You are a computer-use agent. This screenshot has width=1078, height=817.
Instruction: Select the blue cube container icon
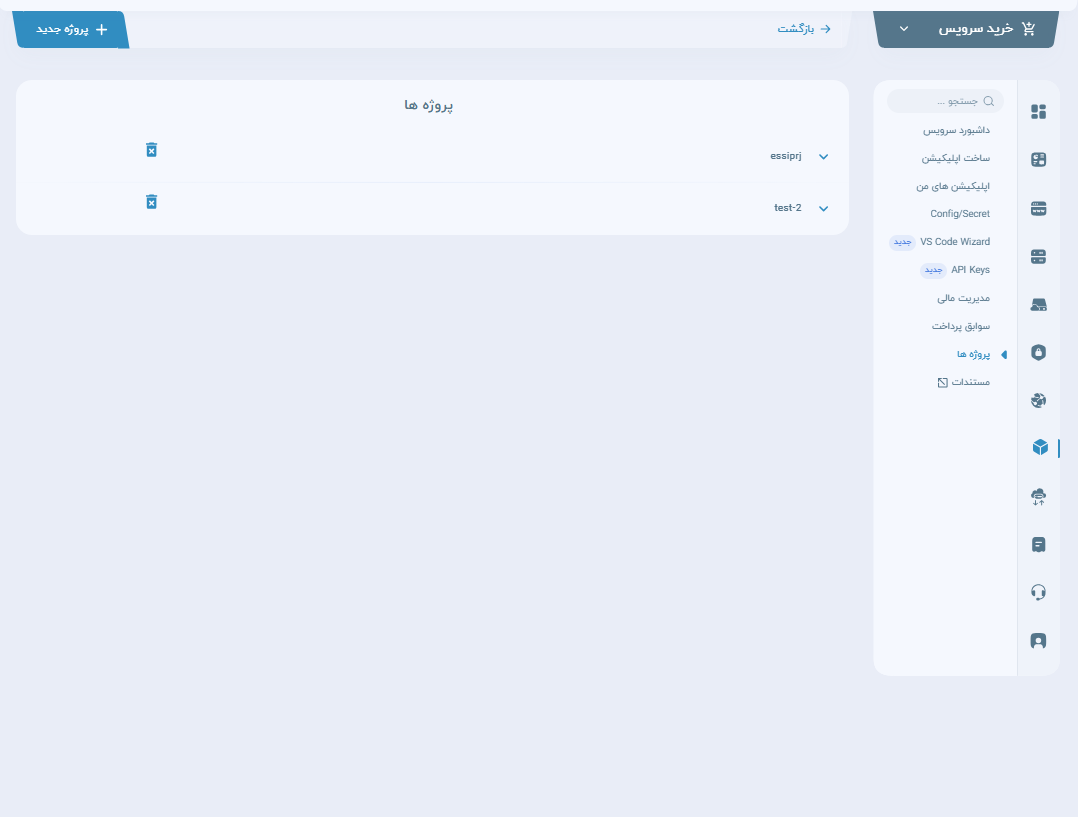1039,448
